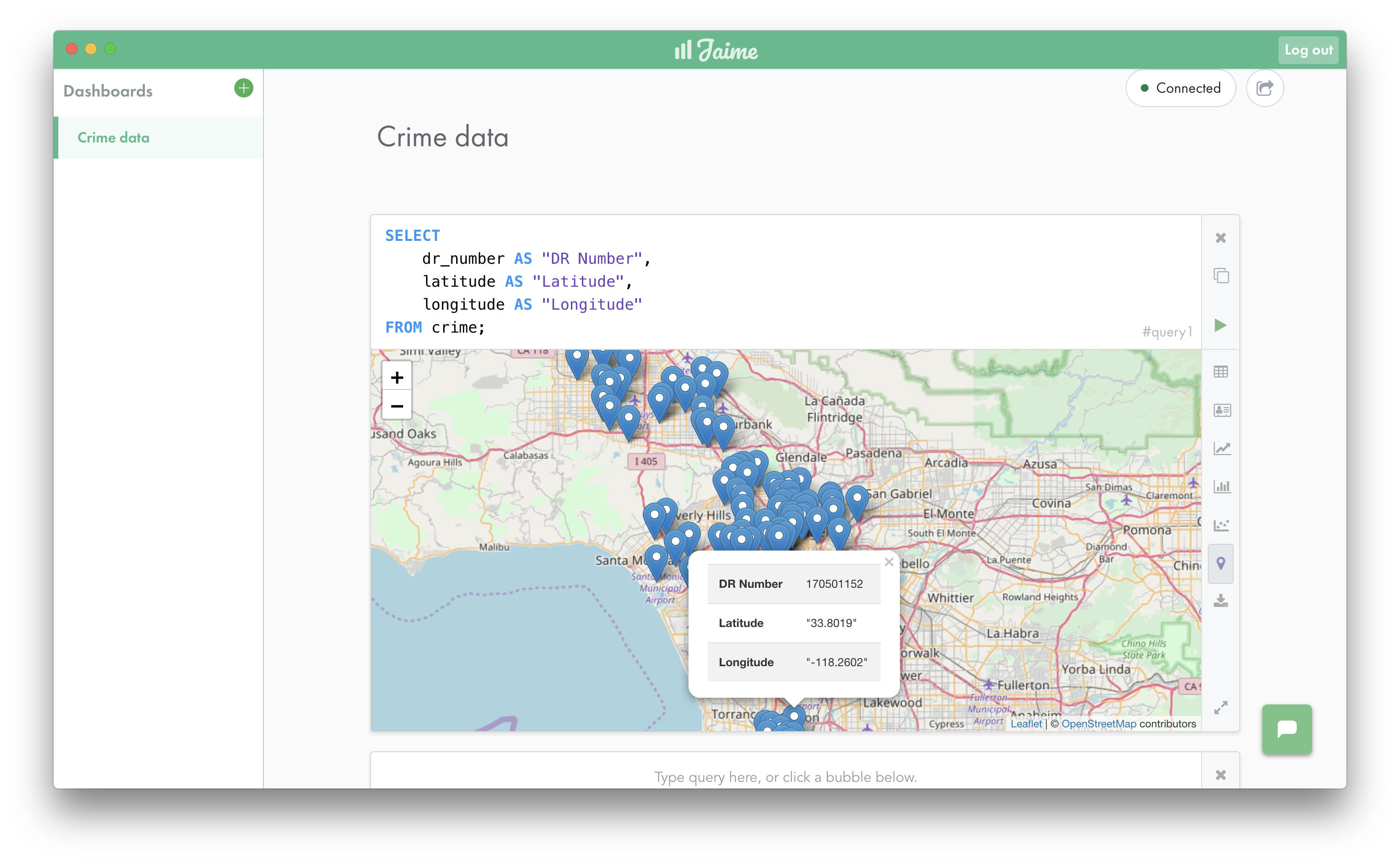Screen dimensions: 1400x865
Task: Open the chat support bubble
Action: click(x=1286, y=729)
